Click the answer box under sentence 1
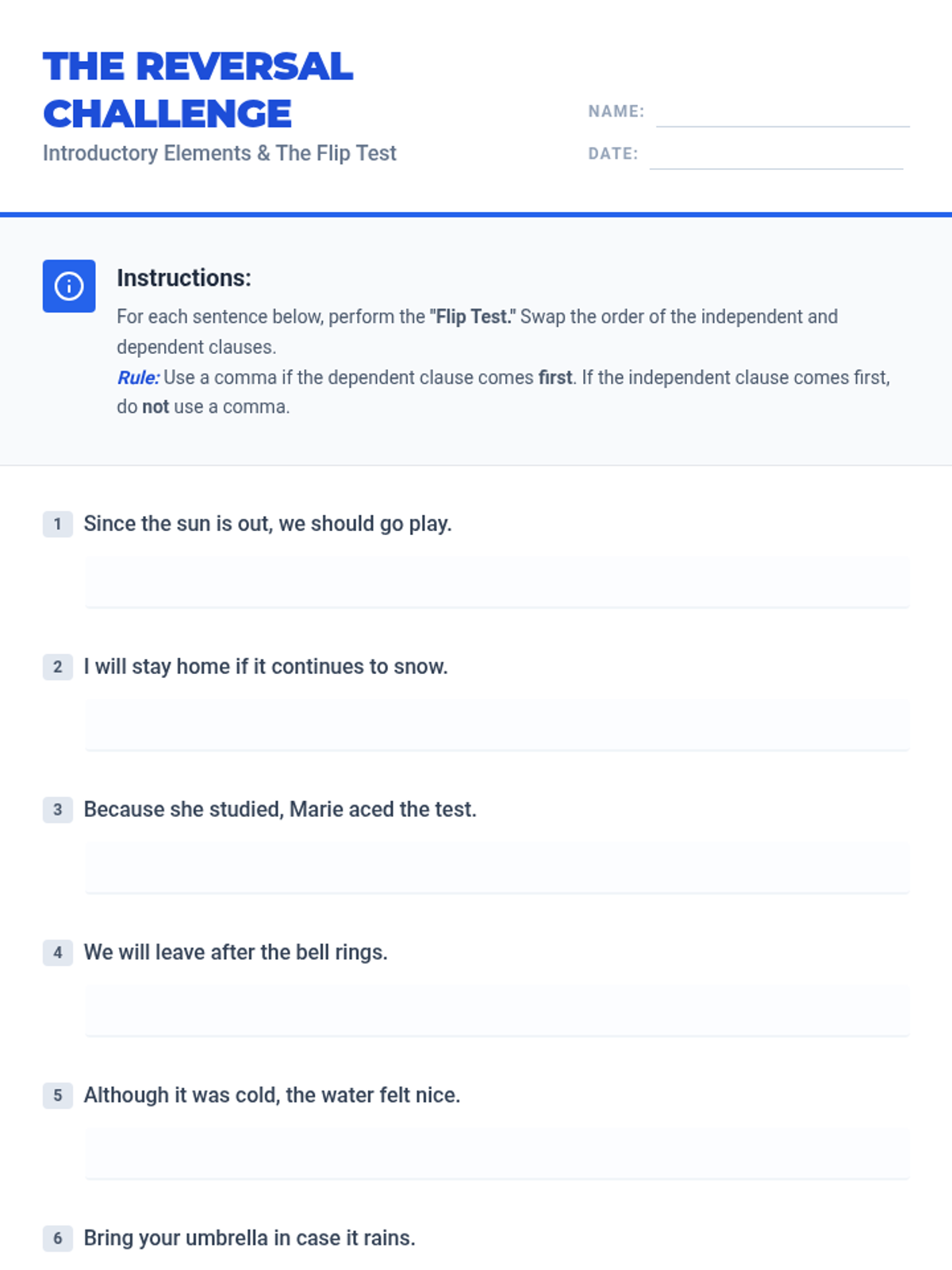 pyautogui.click(x=497, y=582)
